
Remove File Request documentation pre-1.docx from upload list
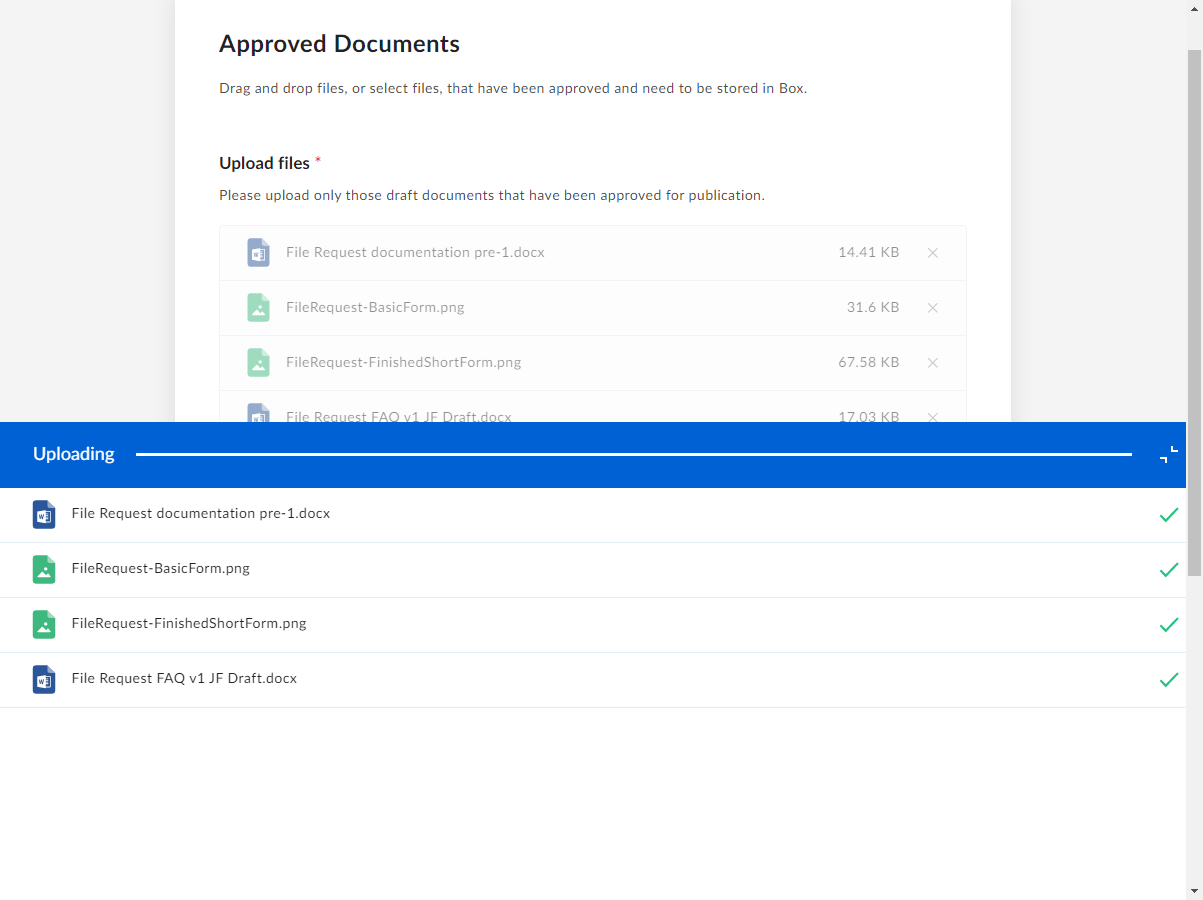point(933,252)
